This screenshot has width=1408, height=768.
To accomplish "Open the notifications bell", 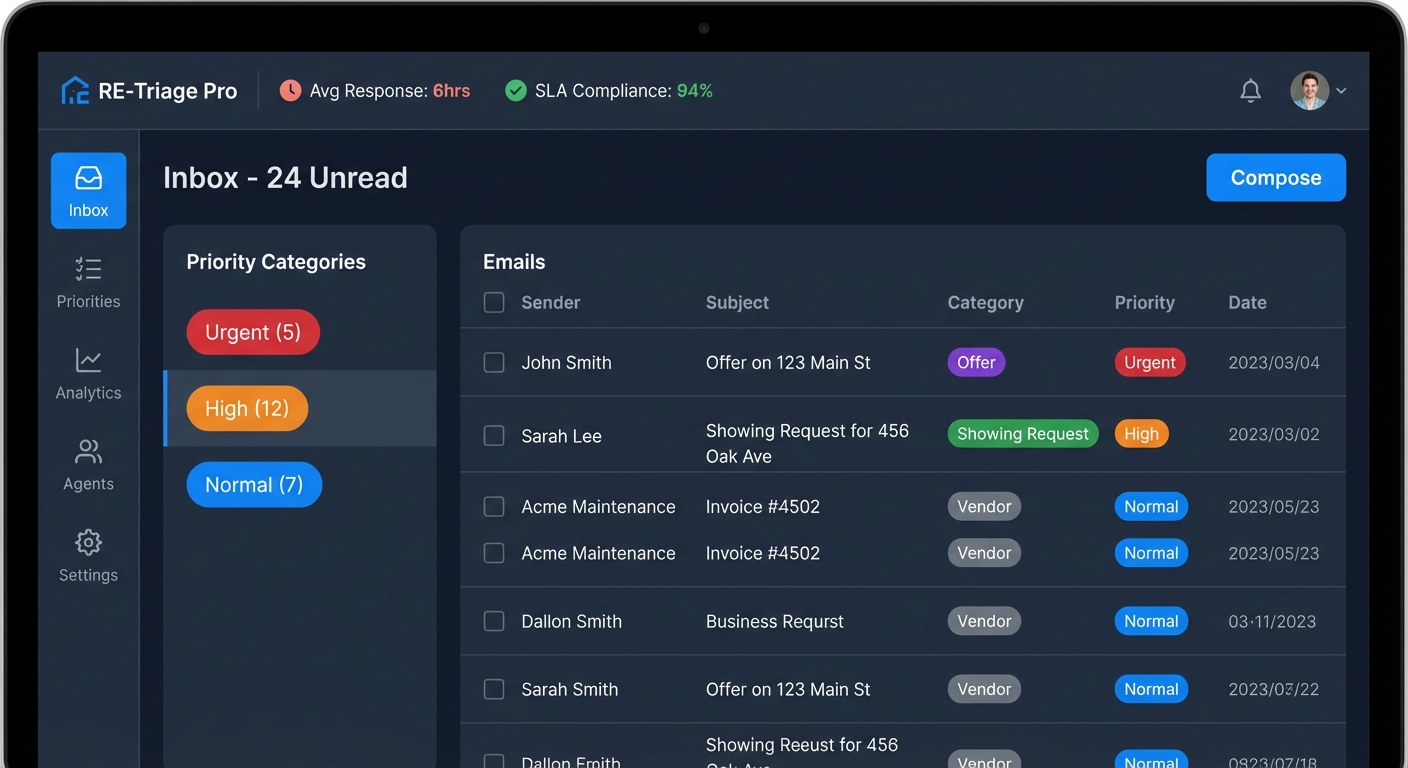I will (1250, 91).
